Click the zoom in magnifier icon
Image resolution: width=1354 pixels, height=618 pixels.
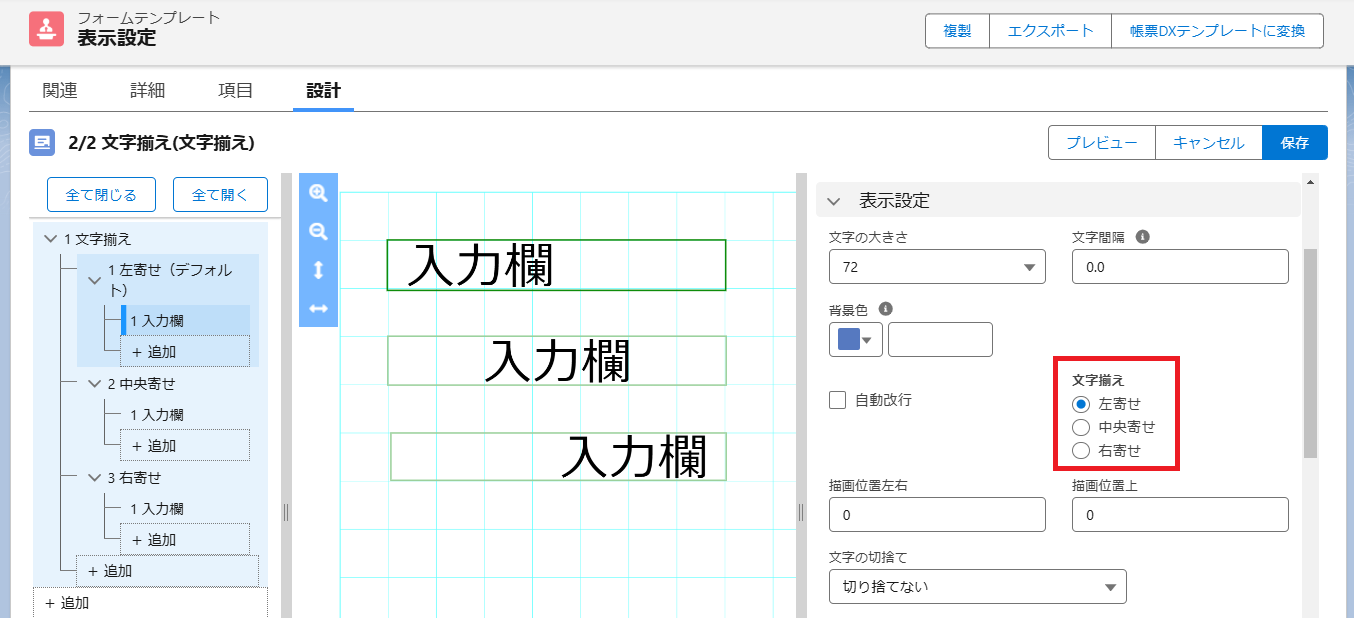318,193
